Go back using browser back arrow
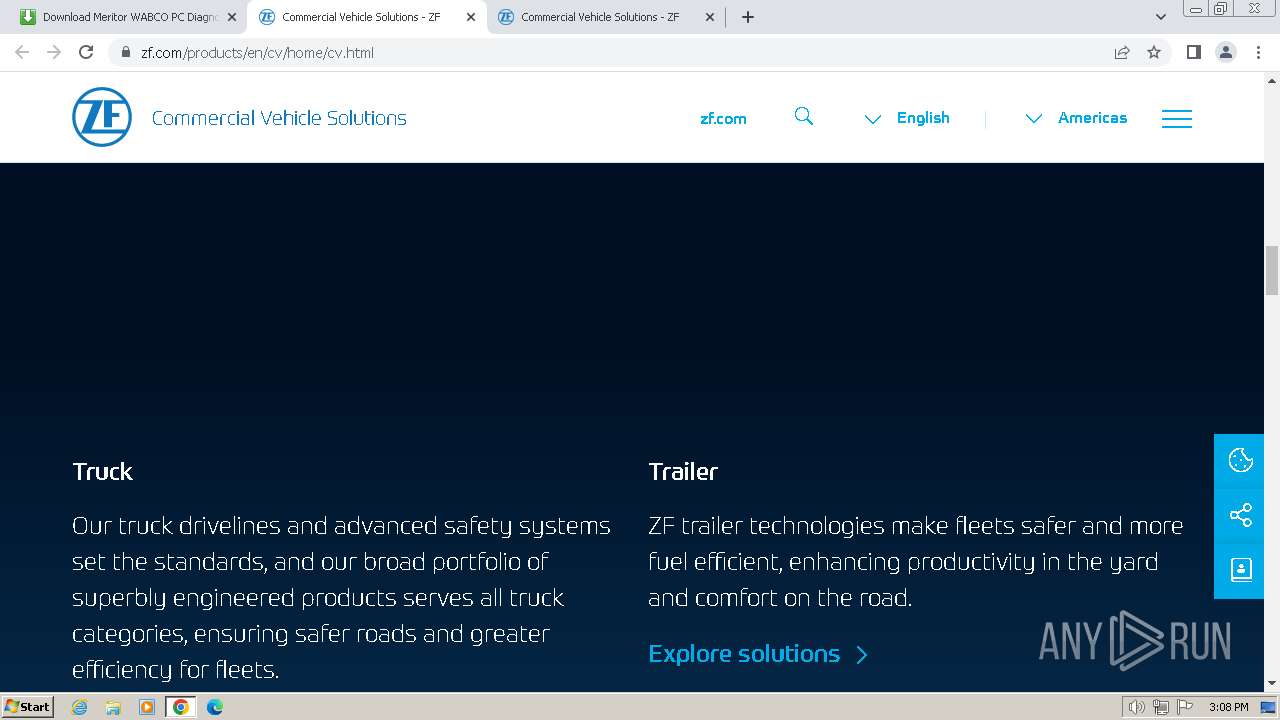 [22, 52]
